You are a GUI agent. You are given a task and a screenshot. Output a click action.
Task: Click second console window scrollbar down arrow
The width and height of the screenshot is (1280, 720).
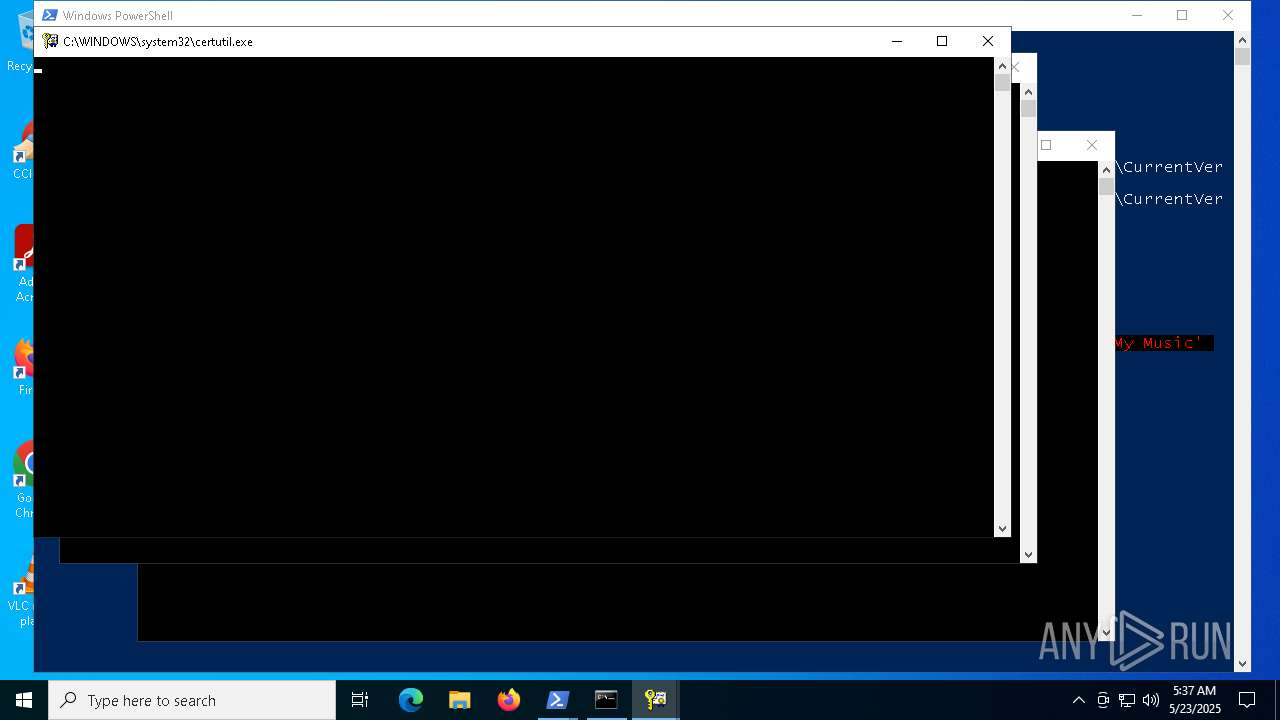[1028, 554]
